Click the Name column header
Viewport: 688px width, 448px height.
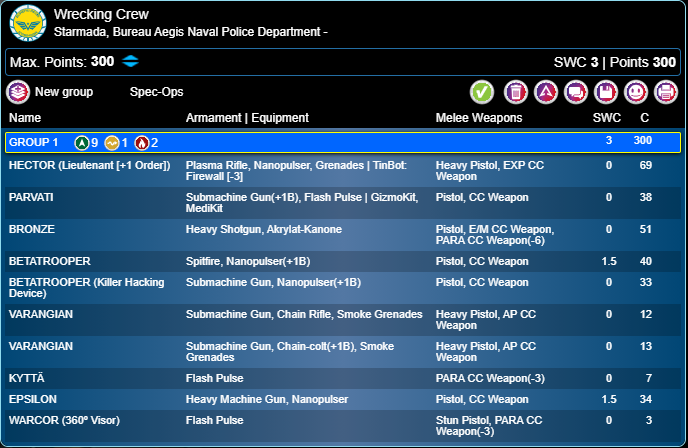pos(25,118)
